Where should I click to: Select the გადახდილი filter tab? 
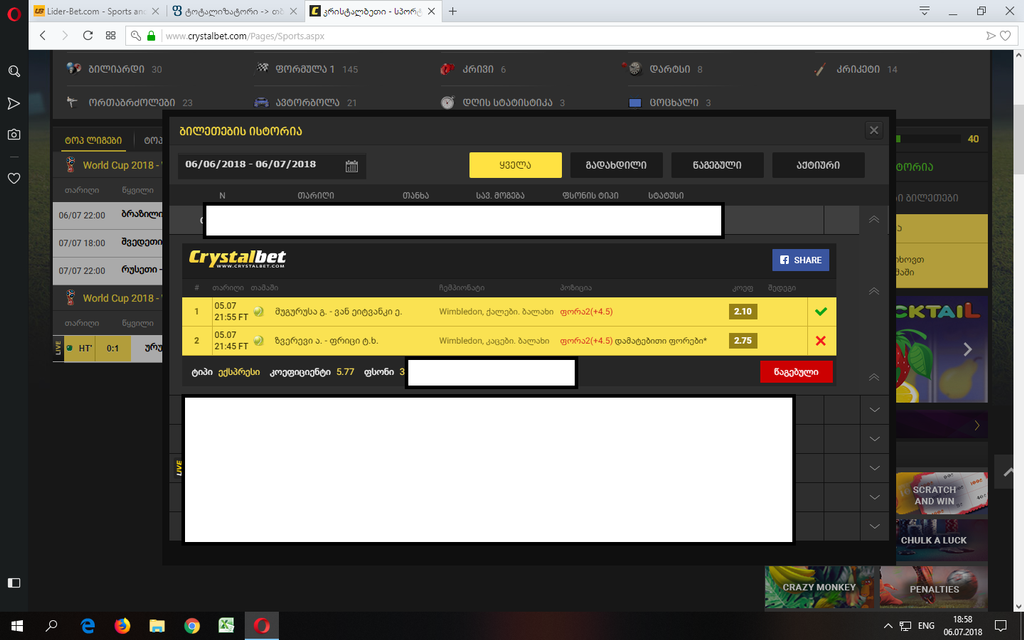point(616,165)
